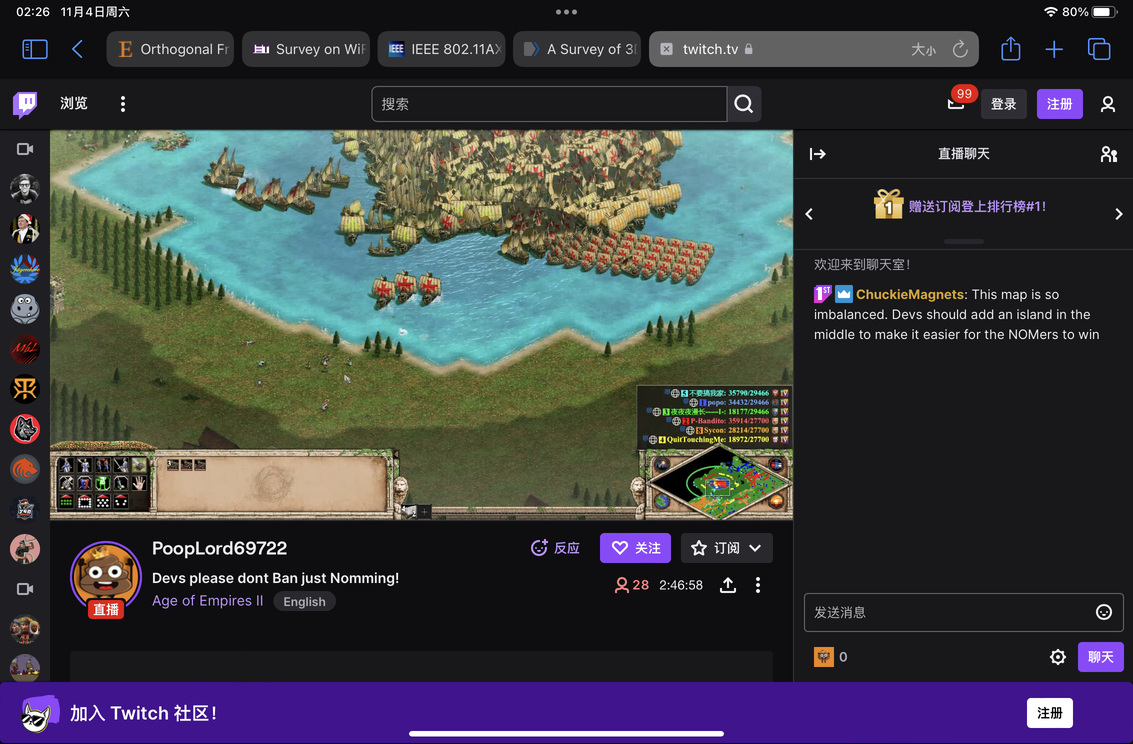Open the more options menu beside 浏览
This screenshot has width=1133, height=744.
(123, 104)
